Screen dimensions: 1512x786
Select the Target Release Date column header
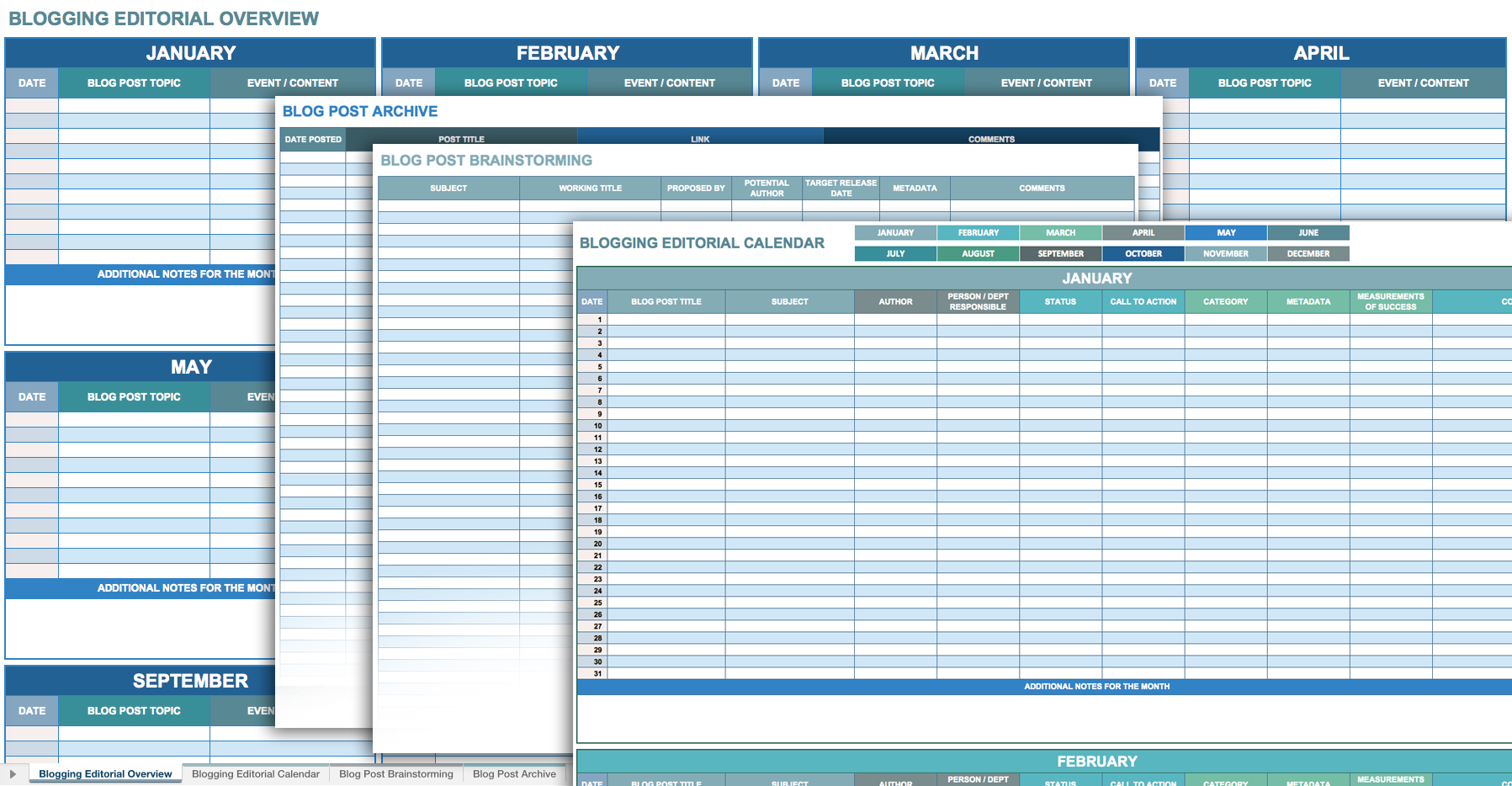(841, 189)
